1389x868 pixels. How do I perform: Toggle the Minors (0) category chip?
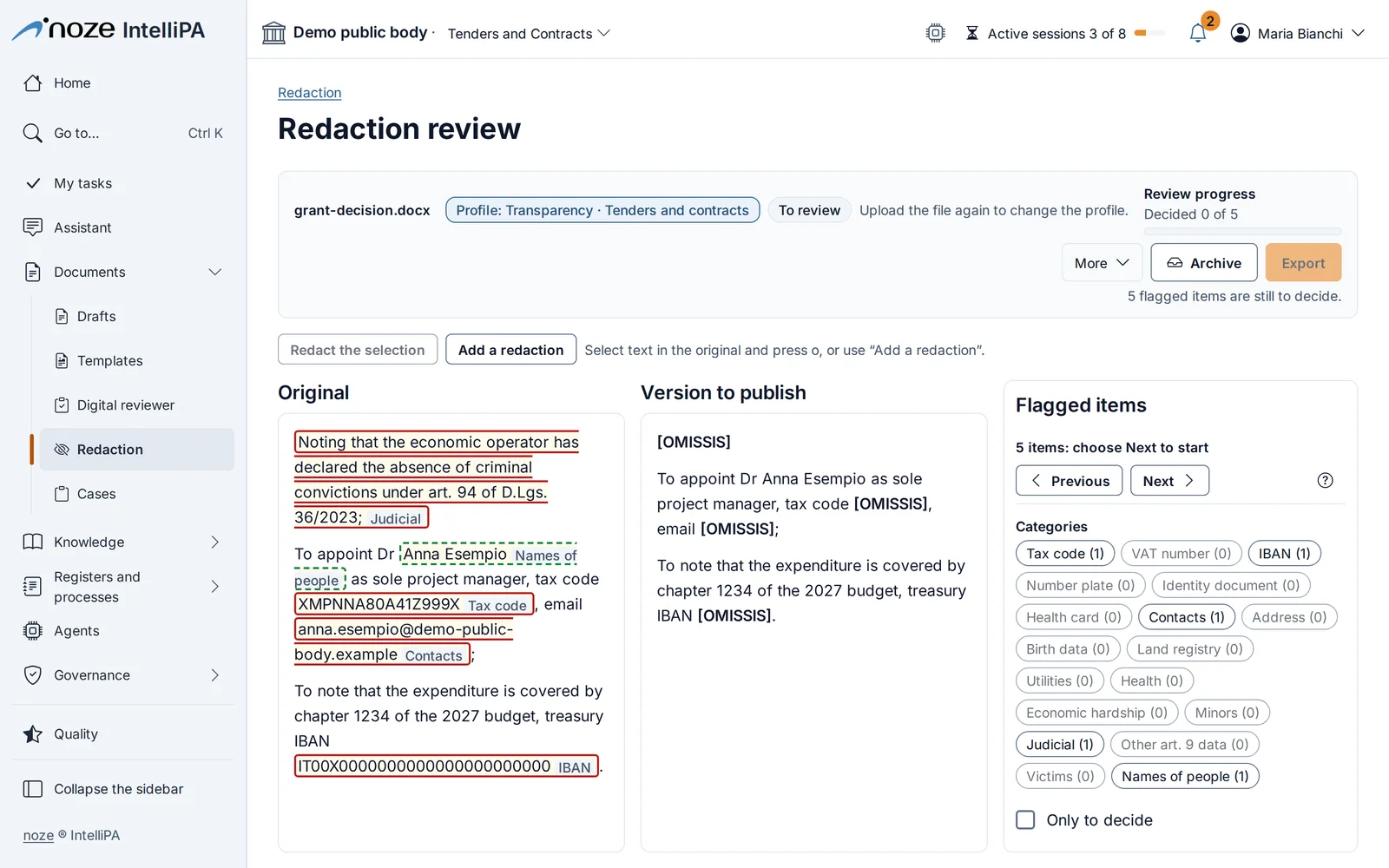pyautogui.click(x=1228, y=713)
